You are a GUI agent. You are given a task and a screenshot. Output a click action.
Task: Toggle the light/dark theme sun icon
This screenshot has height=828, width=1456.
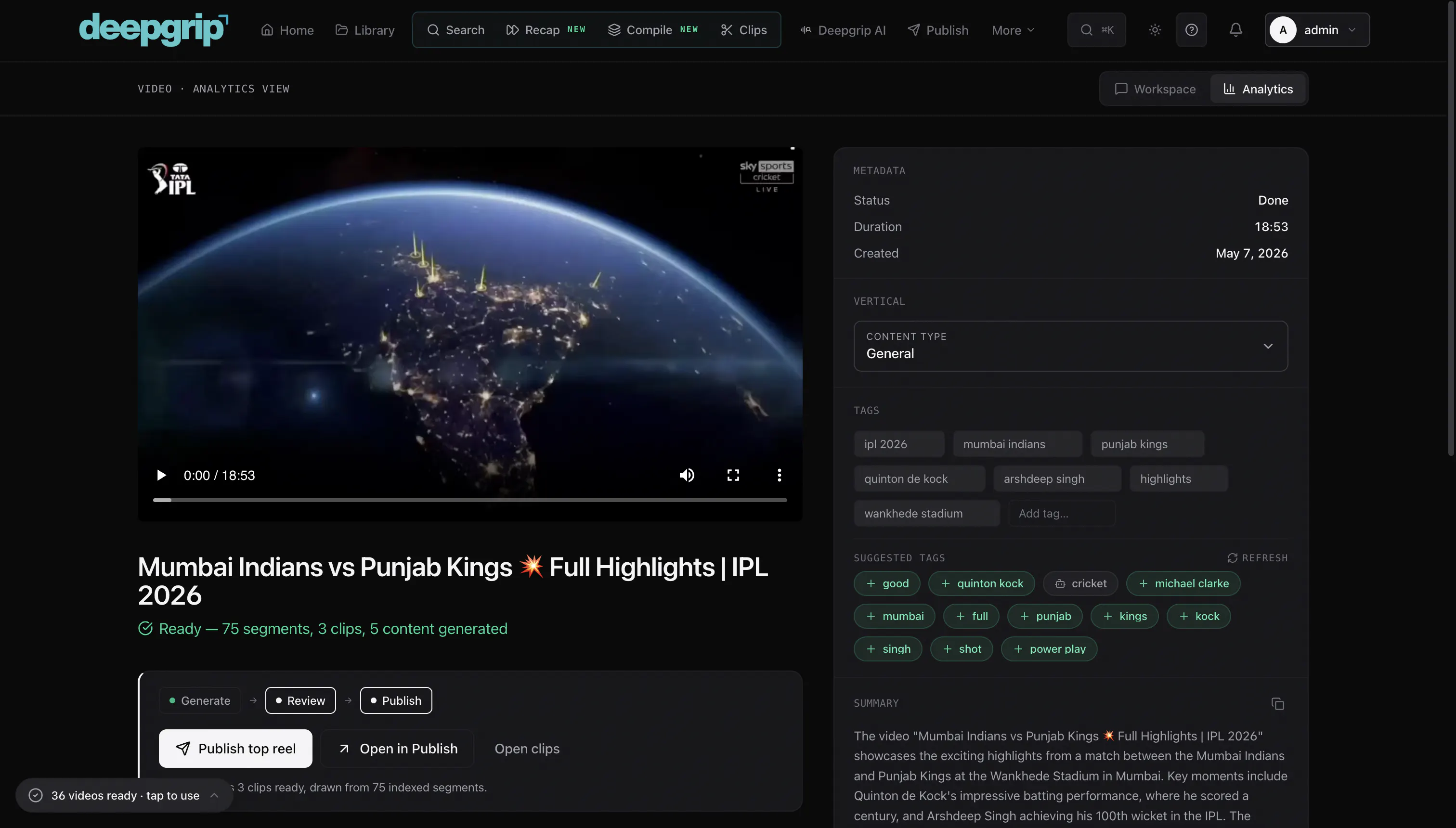(1155, 29)
